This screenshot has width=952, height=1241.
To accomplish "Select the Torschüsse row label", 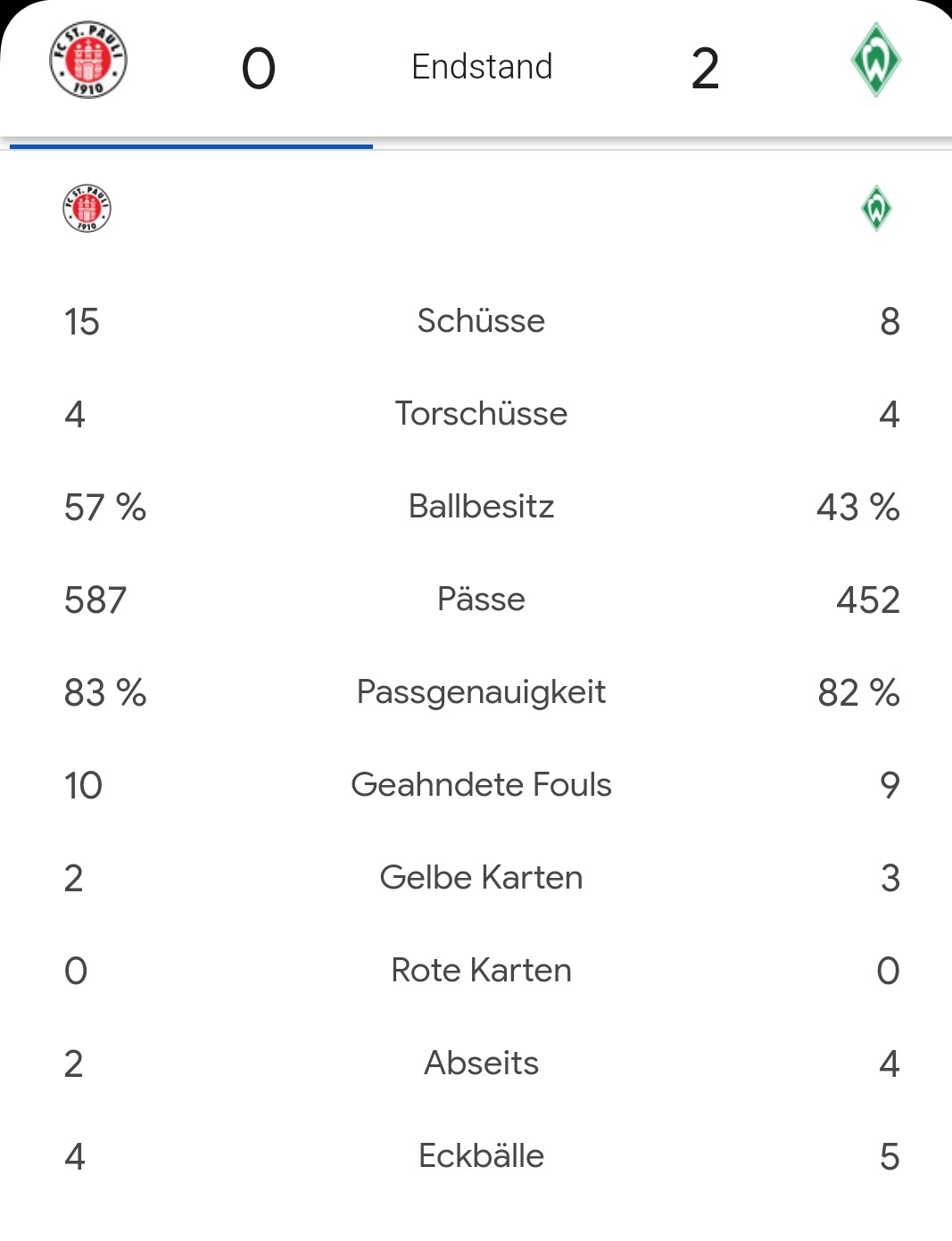I will click(x=481, y=414).
